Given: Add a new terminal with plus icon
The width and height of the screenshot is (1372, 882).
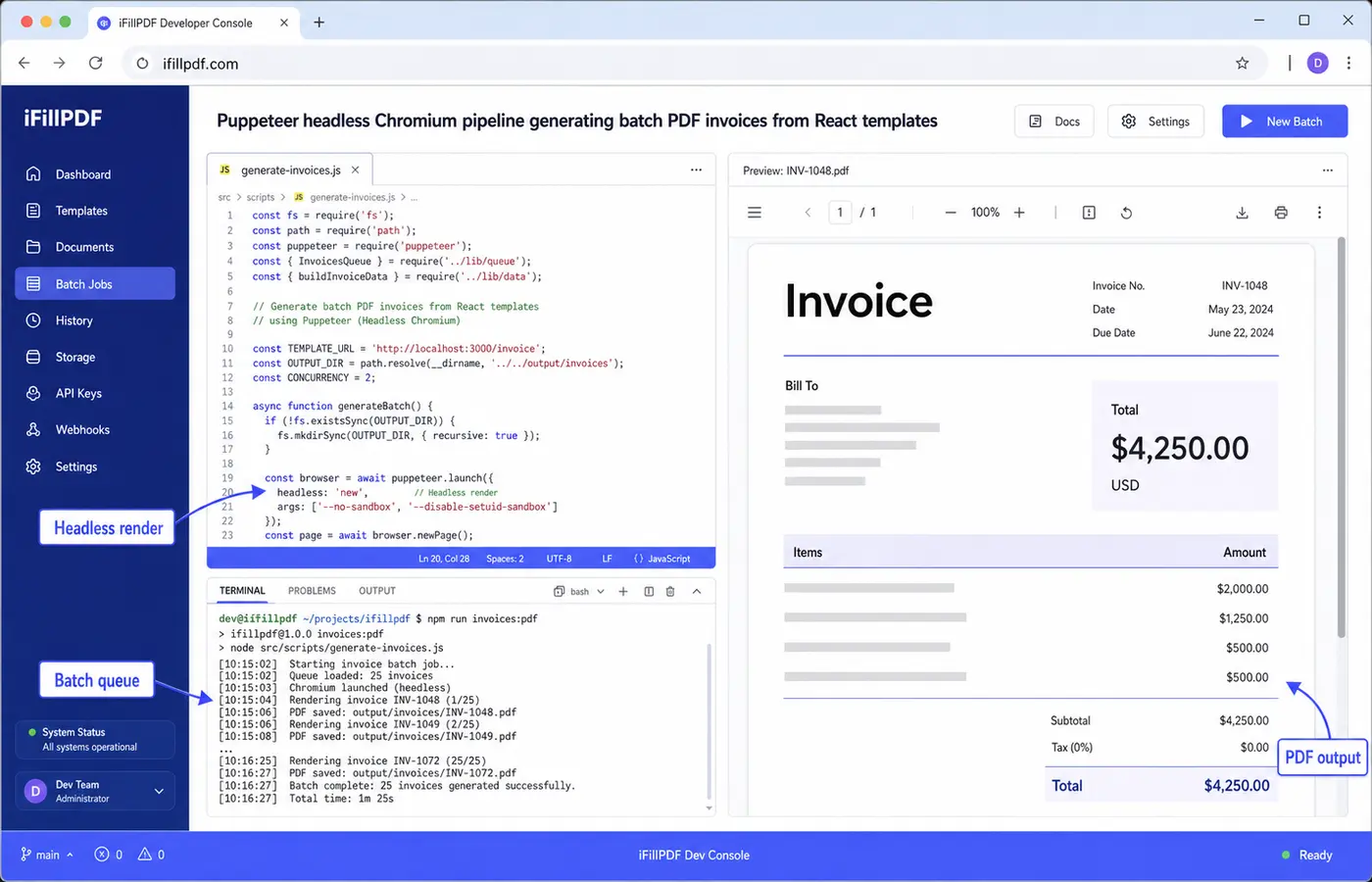Looking at the screenshot, I should (622, 591).
